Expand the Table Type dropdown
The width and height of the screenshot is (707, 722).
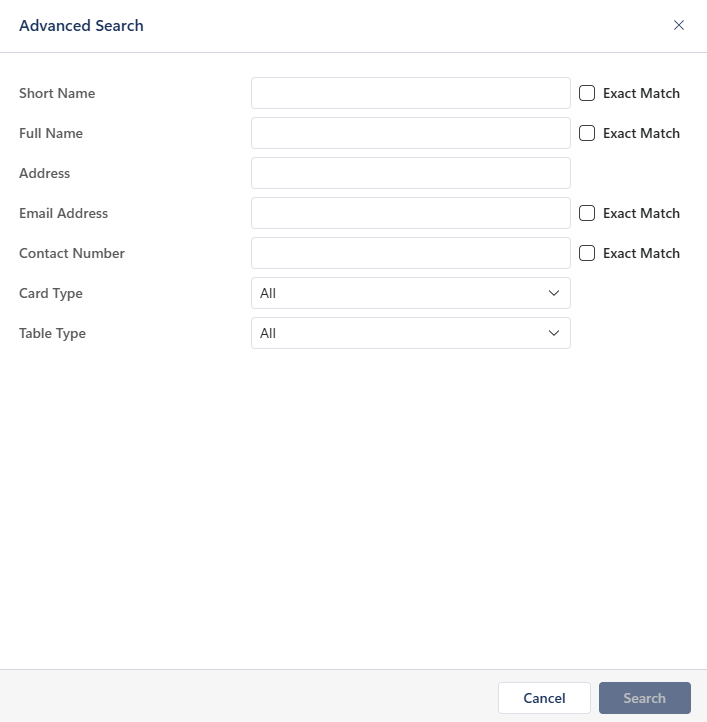[x=410, y=333]
